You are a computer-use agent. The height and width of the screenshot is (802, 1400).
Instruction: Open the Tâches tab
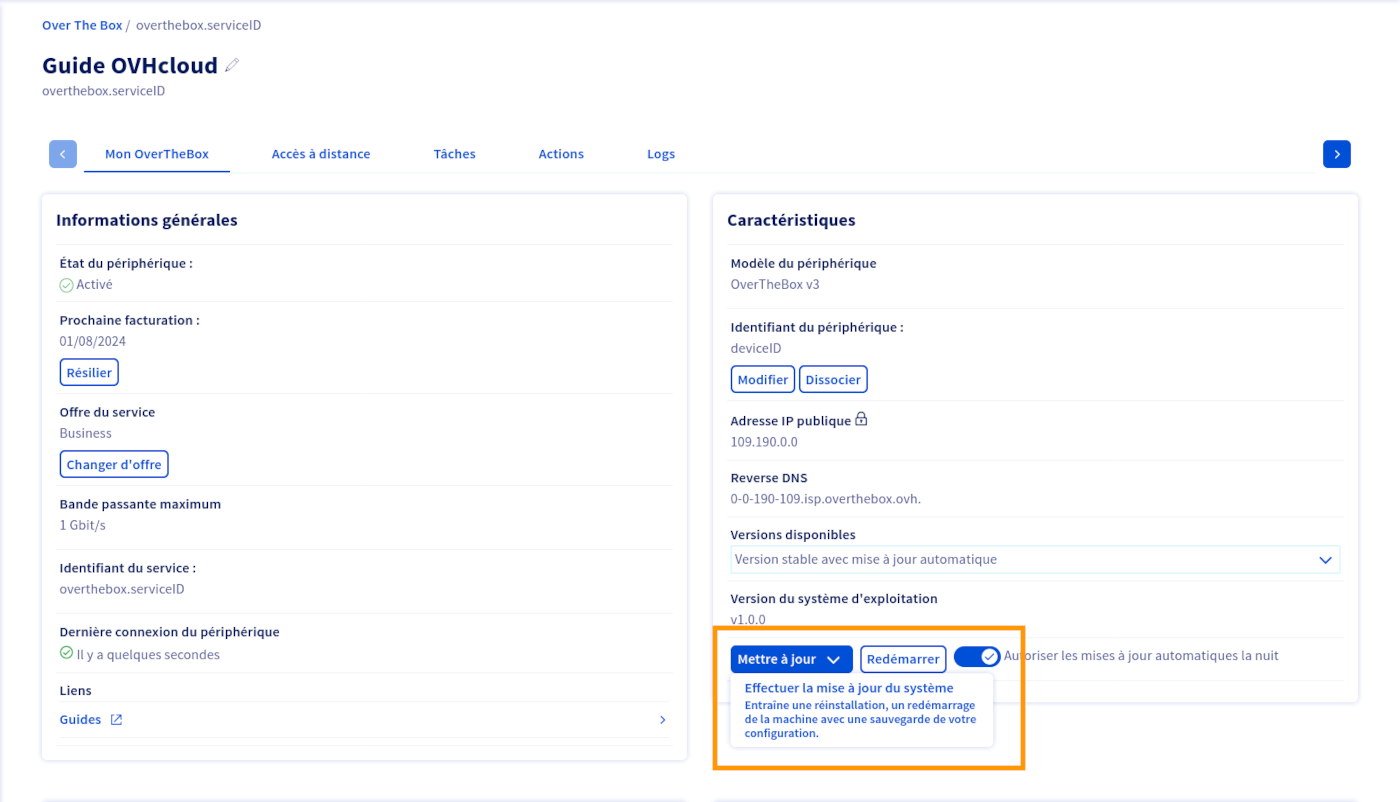[x=454, y=154]
